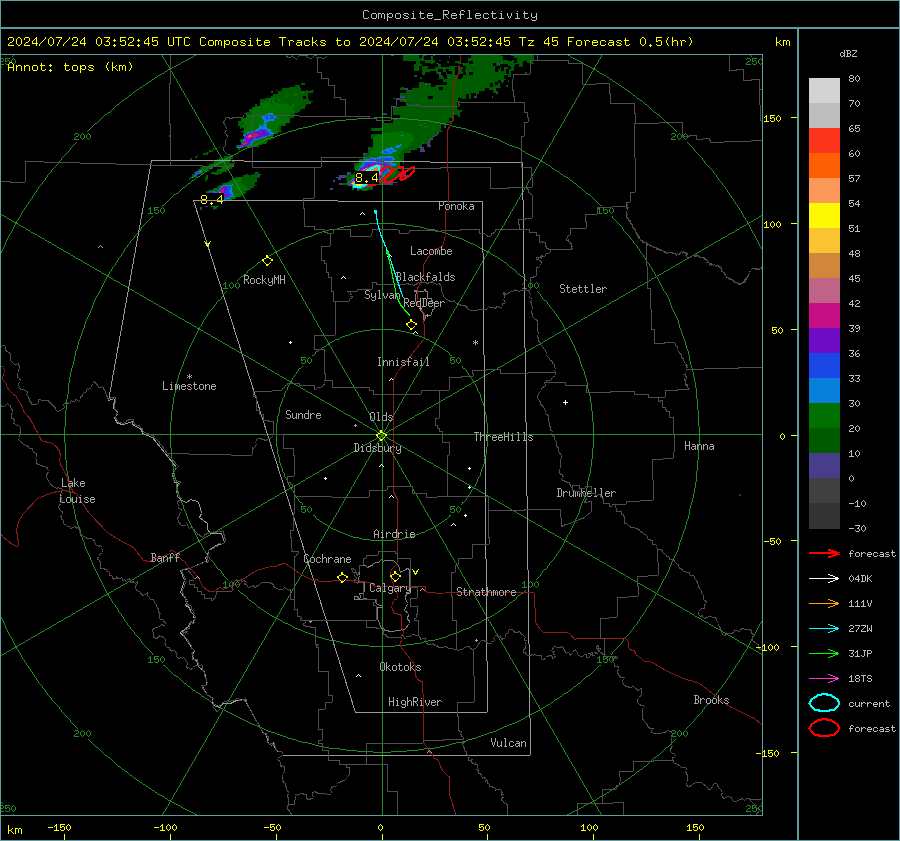Click the Drumheller town label
This screenshot has height=841, width=900.
(x=586, y=493)
